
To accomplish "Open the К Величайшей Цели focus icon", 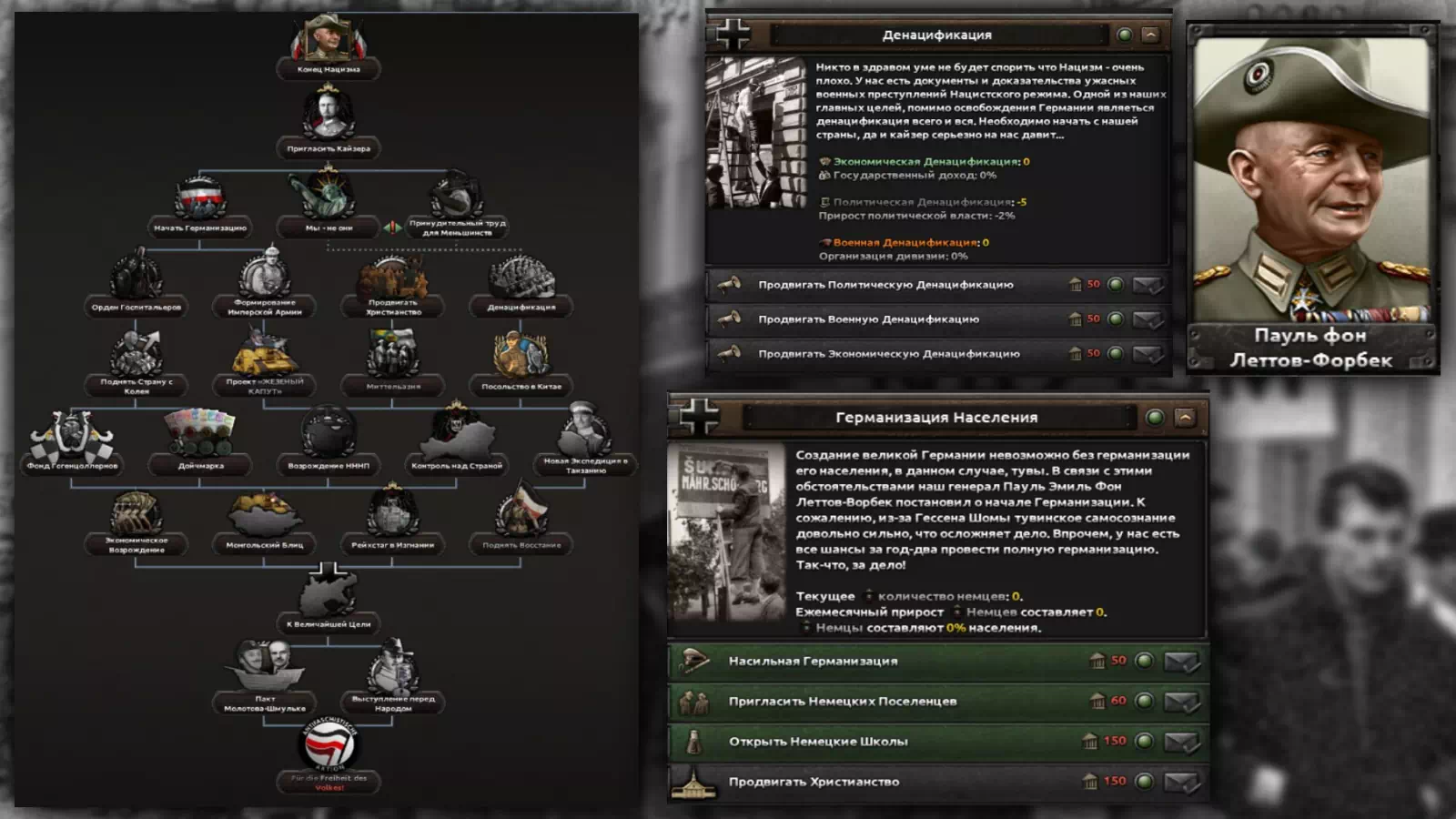I will (x=329, y=590).
